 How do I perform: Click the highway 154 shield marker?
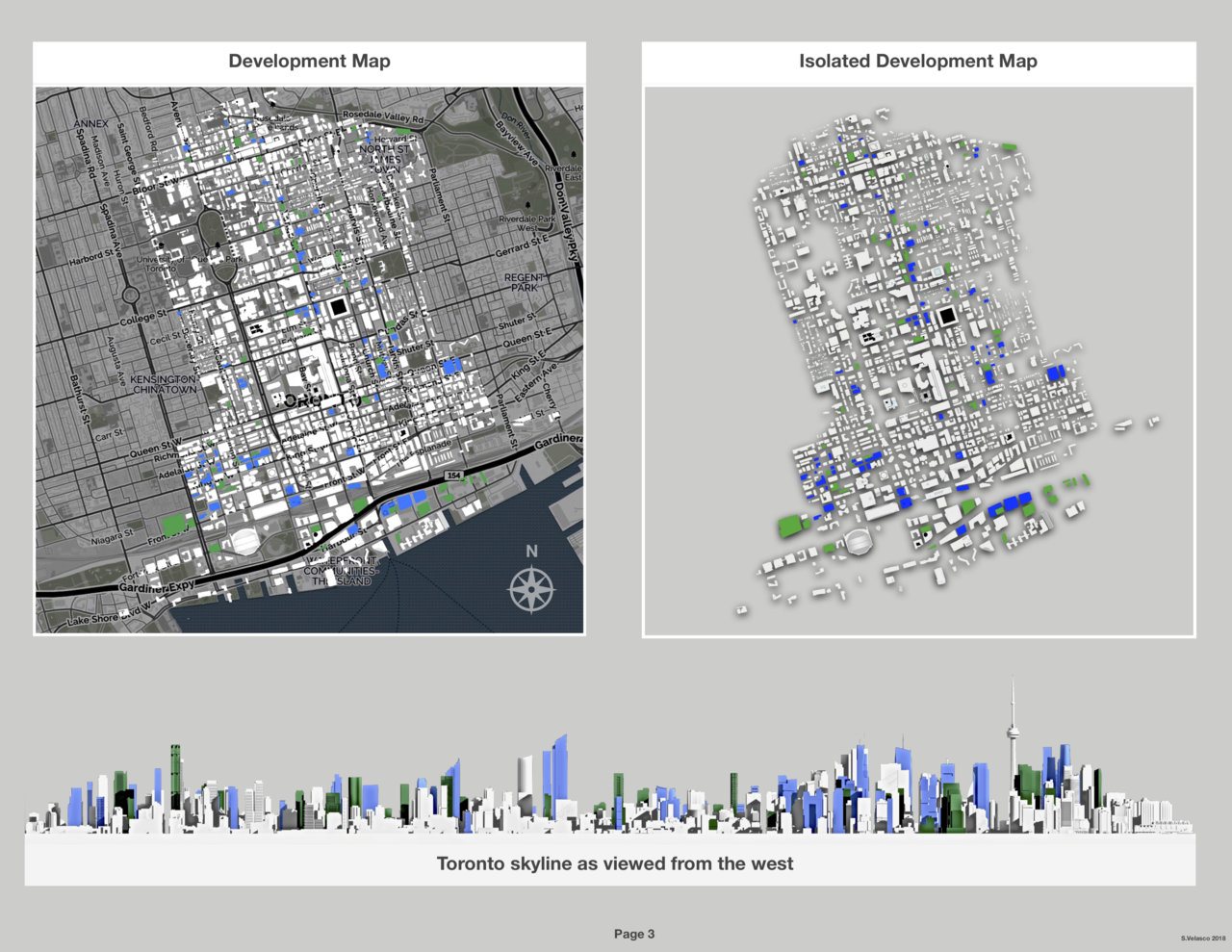tap(453, 476)
